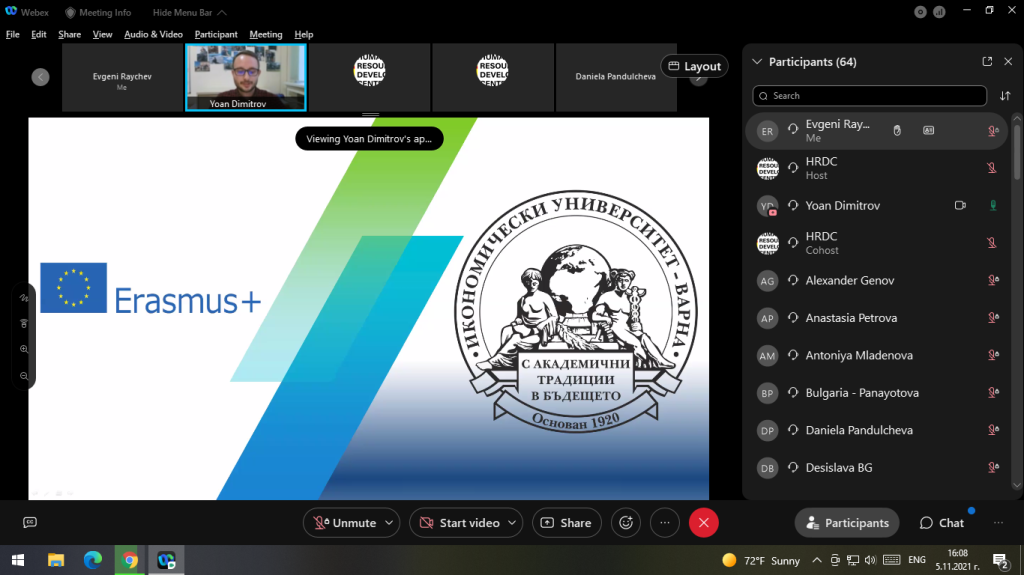Show hidden system tray icons
Image resolution: width=1024 pixels, height=575 pixels.
(816, 560)
